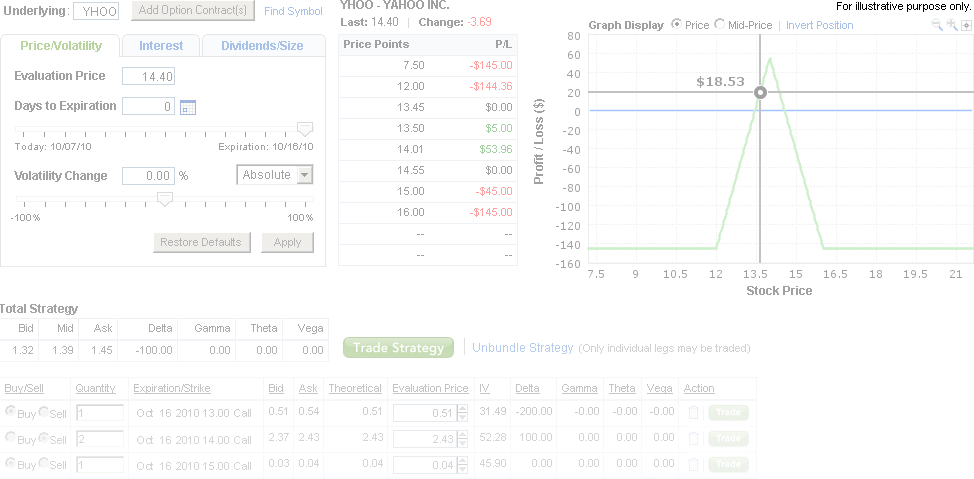Follow the Find Symbol link

click(293, 12)
